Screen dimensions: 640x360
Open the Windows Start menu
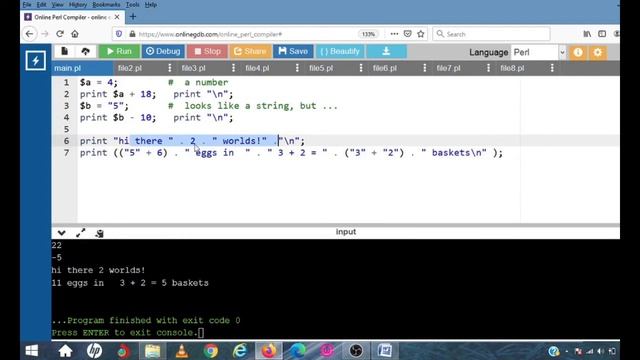pos(32,351)
